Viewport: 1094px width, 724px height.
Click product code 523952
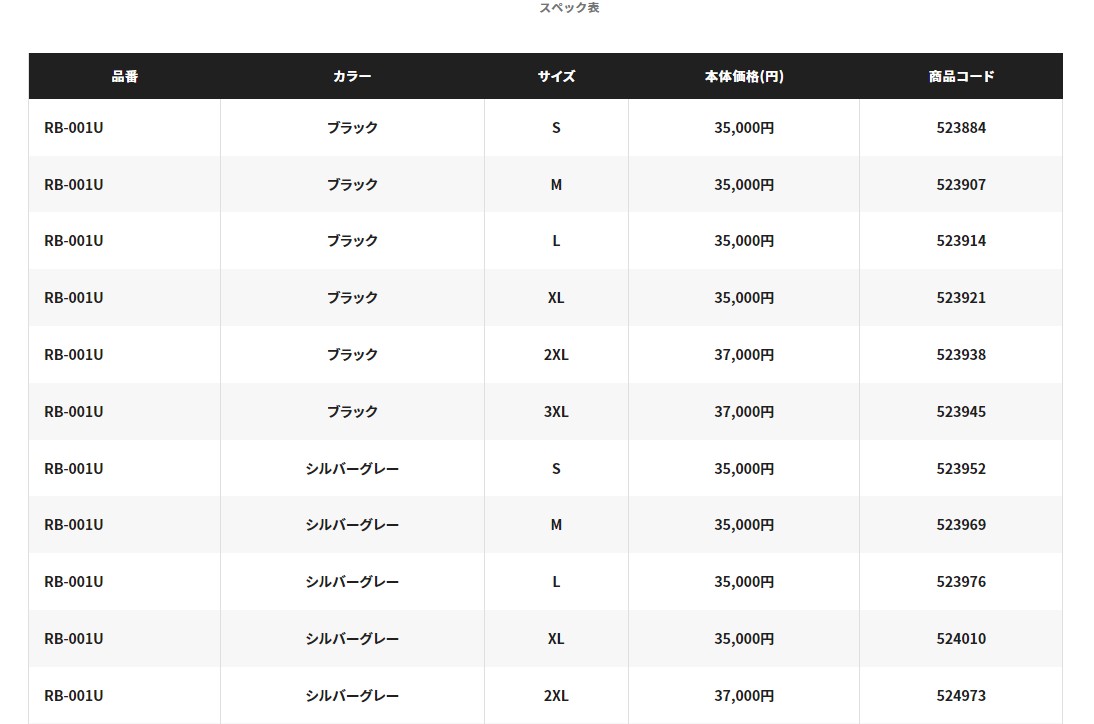(961, 469)
